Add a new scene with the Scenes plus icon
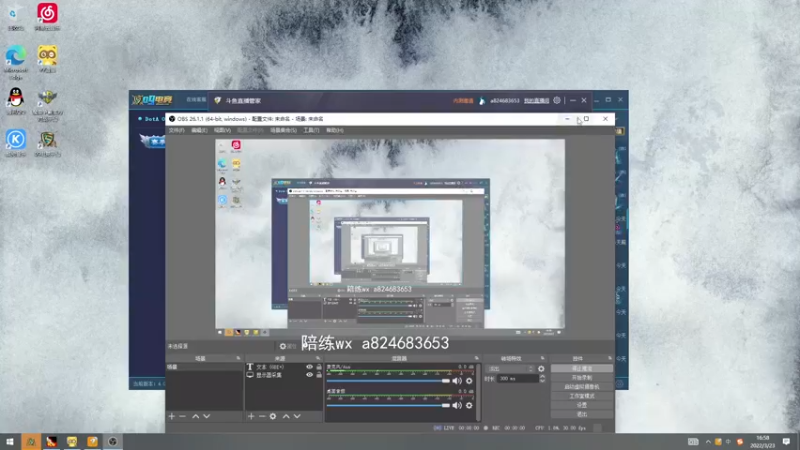Viewport: 800px width, 450px height. (x=171, y=416)
